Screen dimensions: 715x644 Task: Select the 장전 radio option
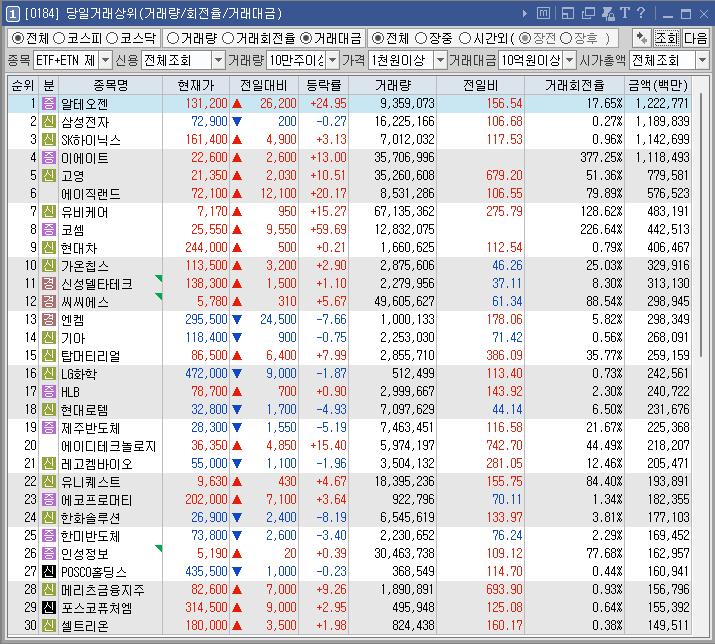[525, 38]
